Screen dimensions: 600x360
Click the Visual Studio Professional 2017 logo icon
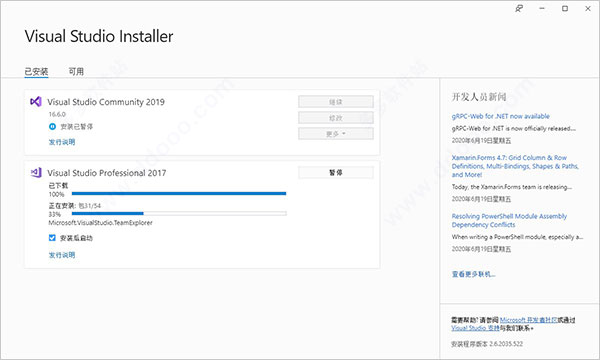pos(36,173)
